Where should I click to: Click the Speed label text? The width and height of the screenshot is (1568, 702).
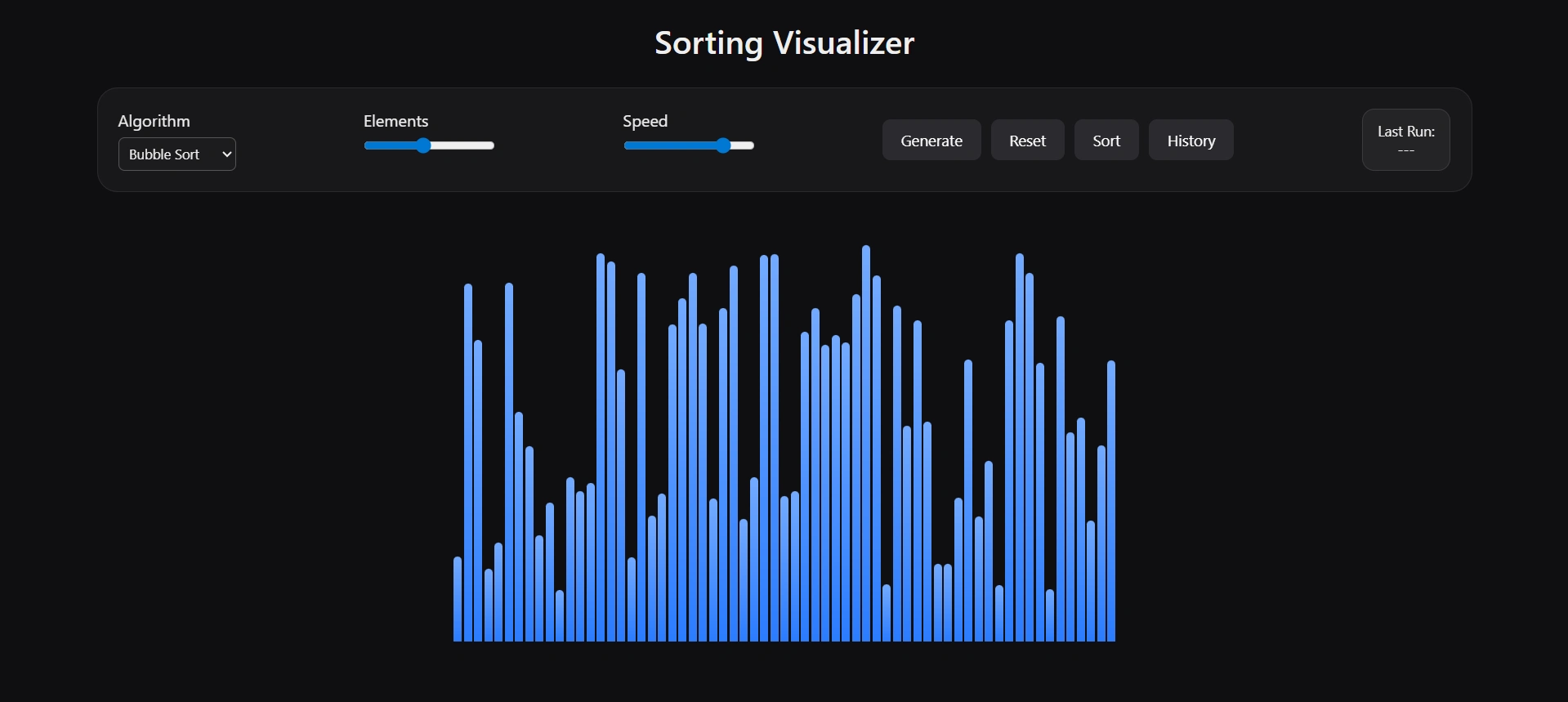point(645,121)
